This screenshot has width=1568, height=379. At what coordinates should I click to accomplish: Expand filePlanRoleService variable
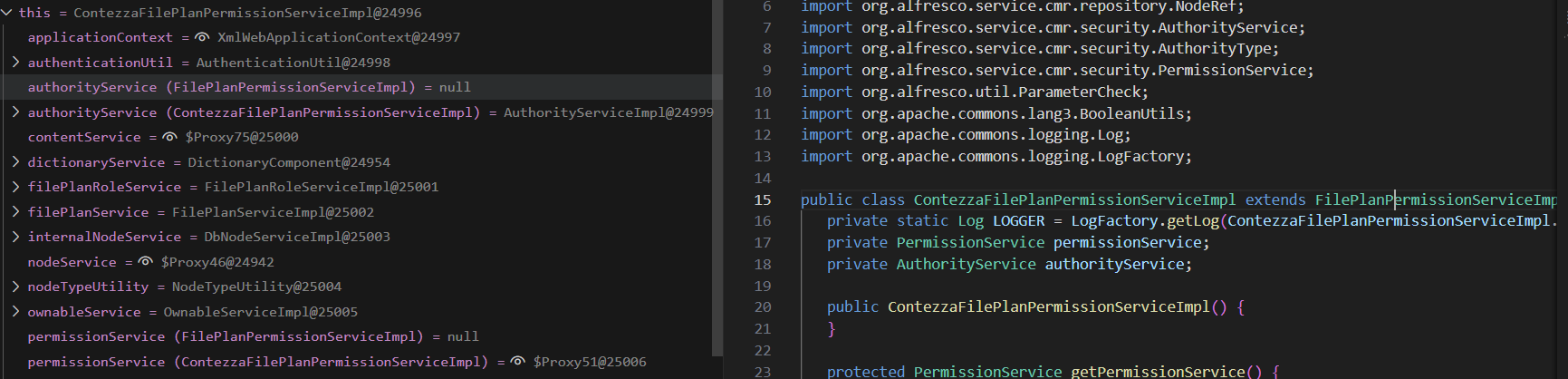15,187
